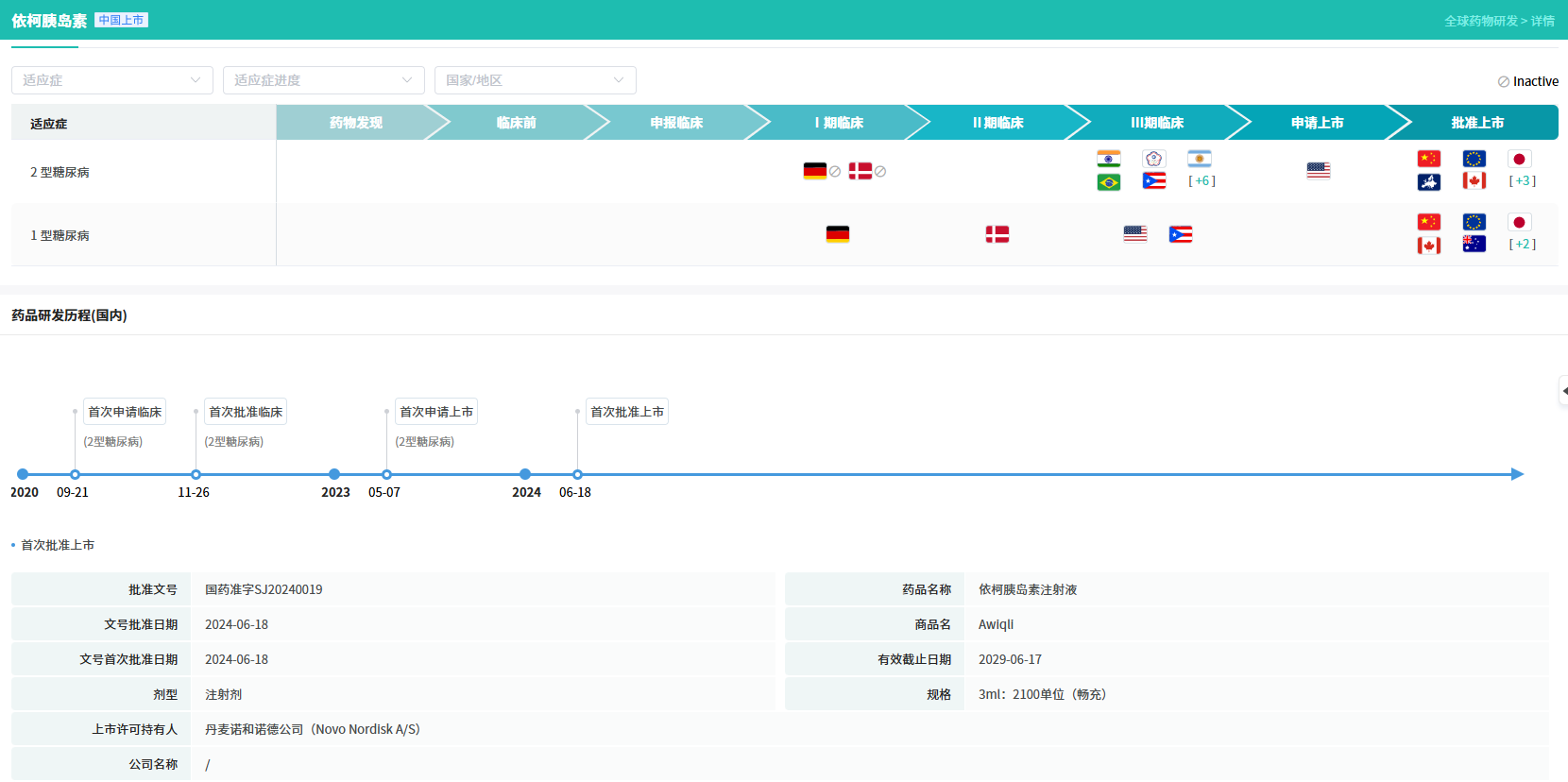This screenshot has height=782, width=1568.
Task: Open the 国家/地区 dropdown filter
Action: tap(536, 80)
